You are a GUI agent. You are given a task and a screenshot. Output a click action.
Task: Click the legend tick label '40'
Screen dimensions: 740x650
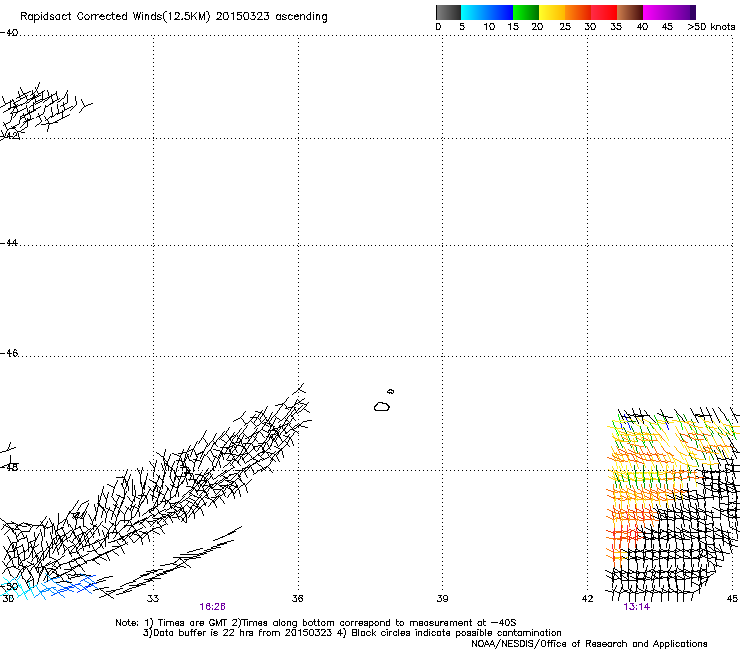(642, 27)
